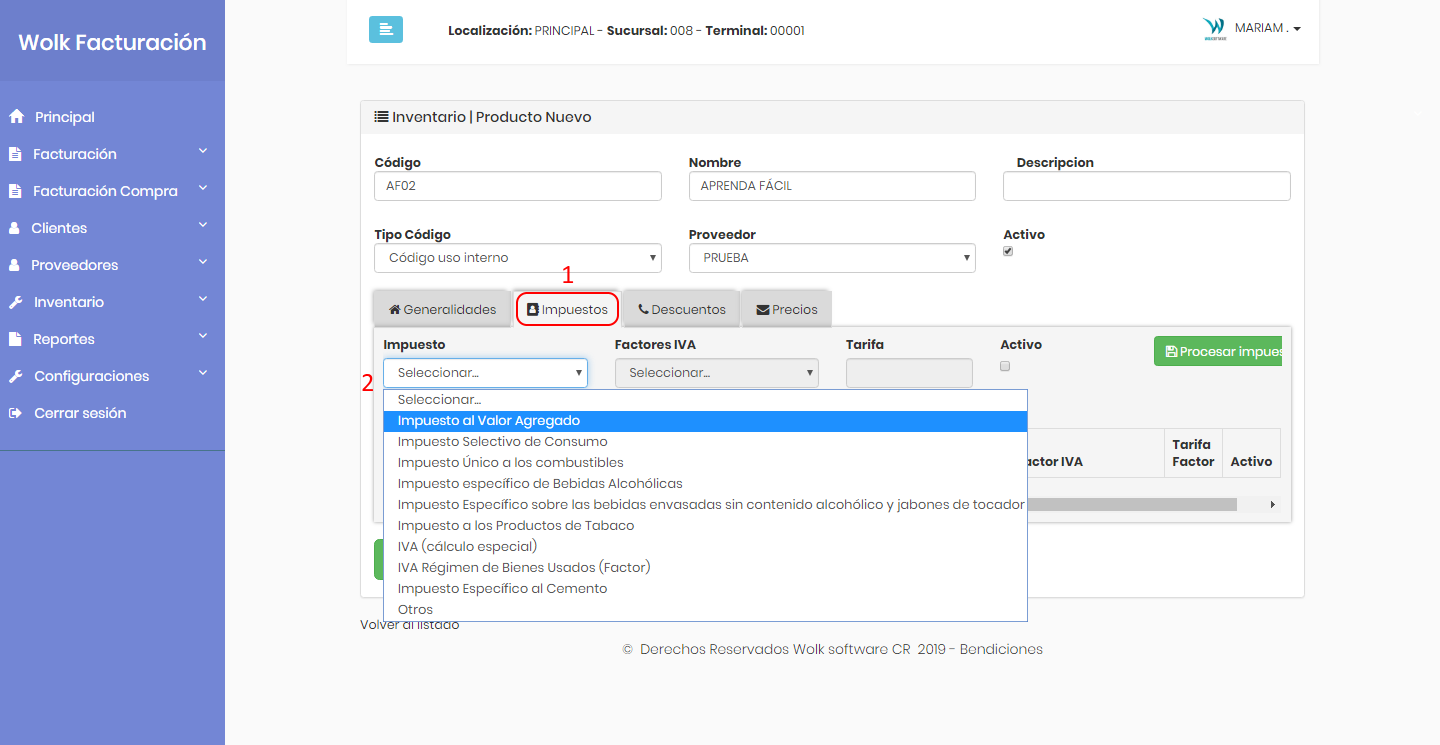This screenshot has width=1440, height=745.
Task: Expand the Clientes sidebar chevron
Action: 203,226
